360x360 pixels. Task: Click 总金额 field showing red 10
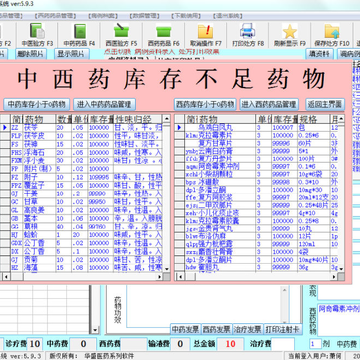coord(230,343)
